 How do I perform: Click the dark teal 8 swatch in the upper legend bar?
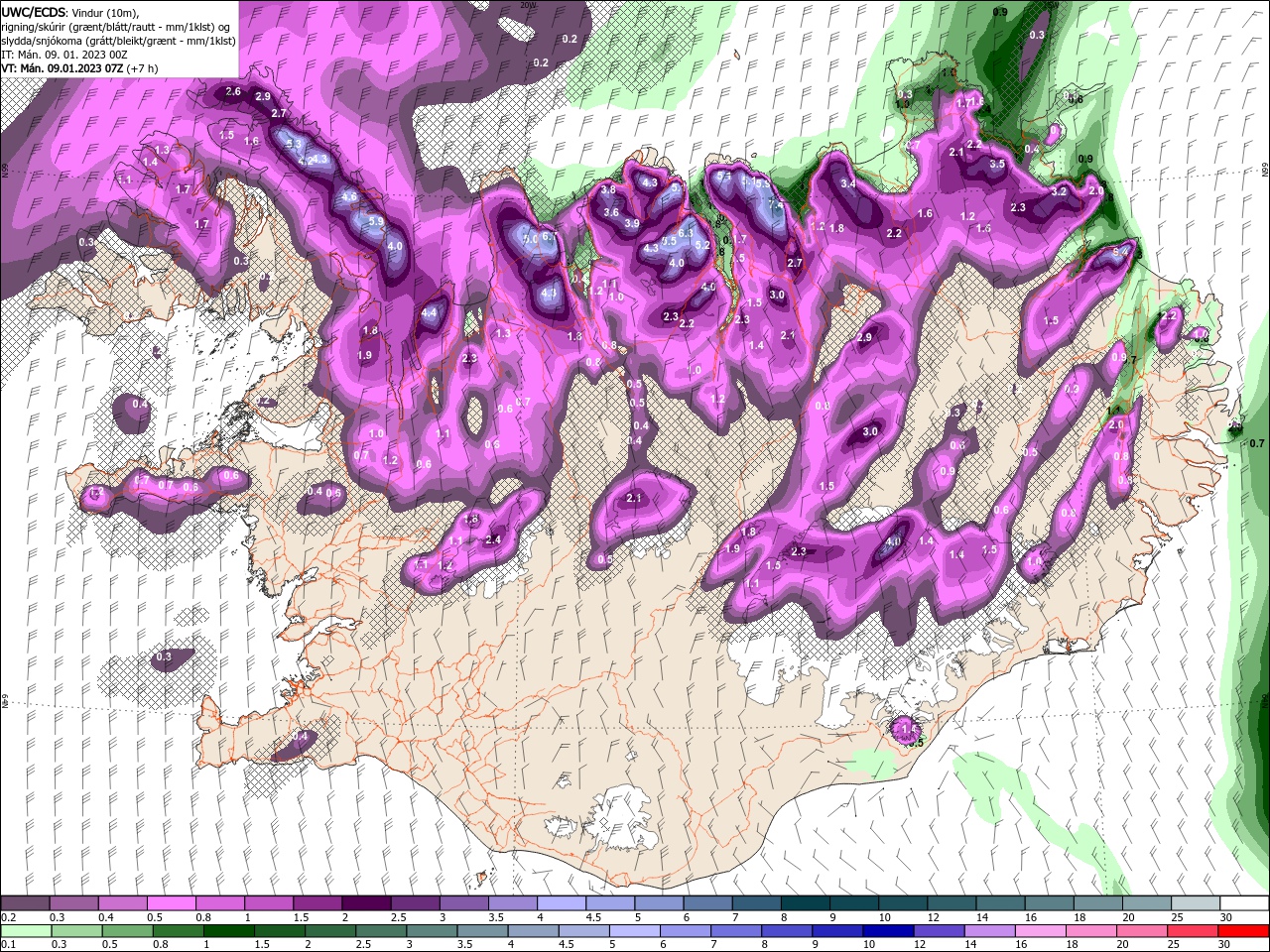pos(805,903)
